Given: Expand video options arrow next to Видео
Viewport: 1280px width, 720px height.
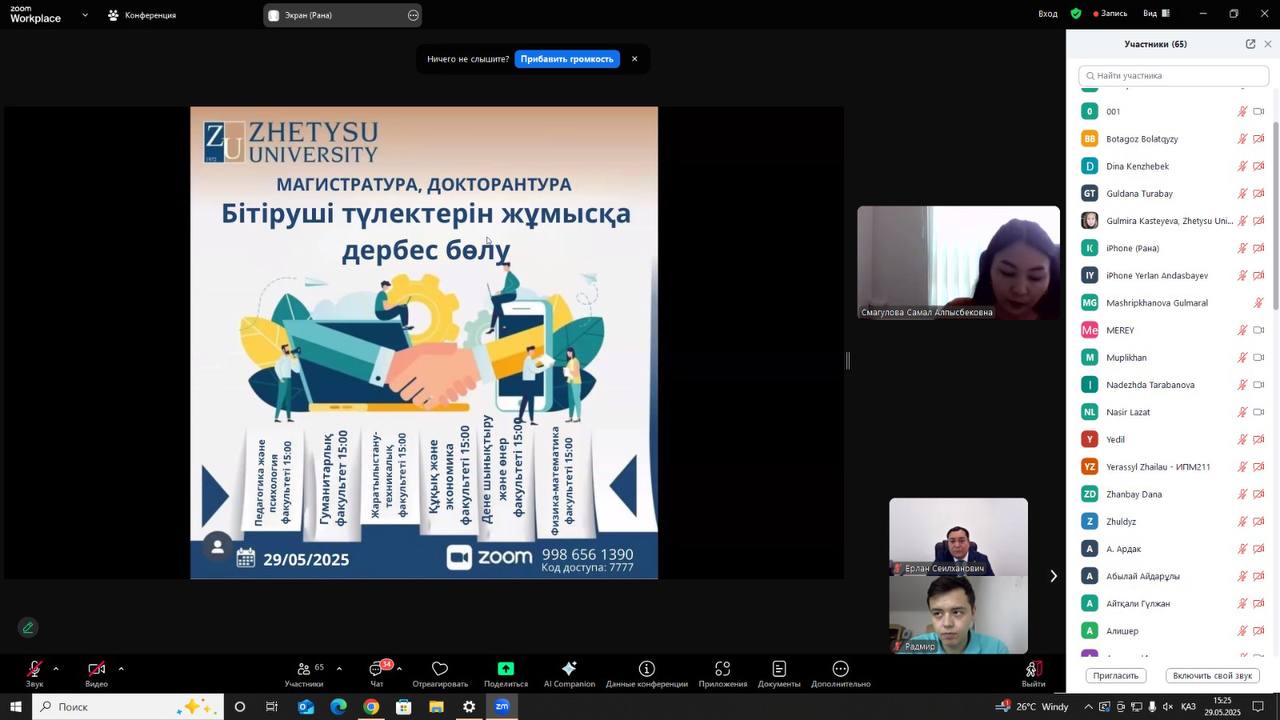Looking at the screenshot, I should click(x=121, y=668).
